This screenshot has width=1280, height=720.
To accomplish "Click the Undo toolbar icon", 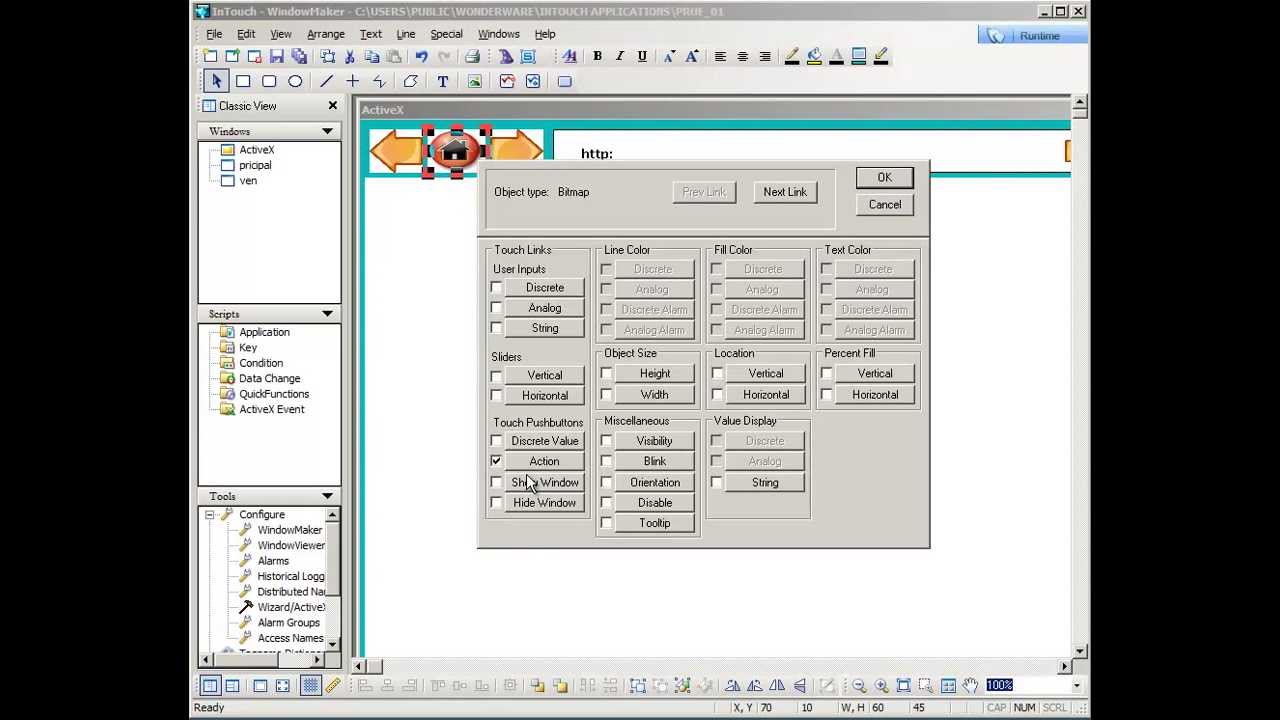I will (x=421, y=57).
